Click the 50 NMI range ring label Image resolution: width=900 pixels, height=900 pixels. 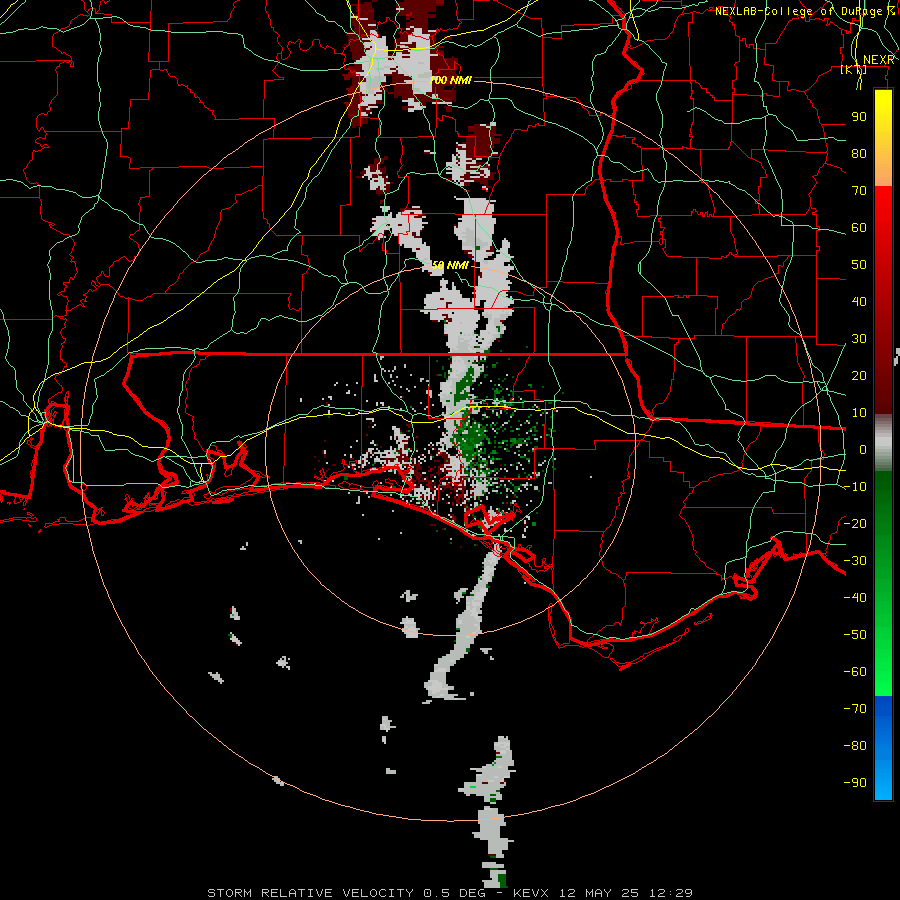(x=451, y=265)
